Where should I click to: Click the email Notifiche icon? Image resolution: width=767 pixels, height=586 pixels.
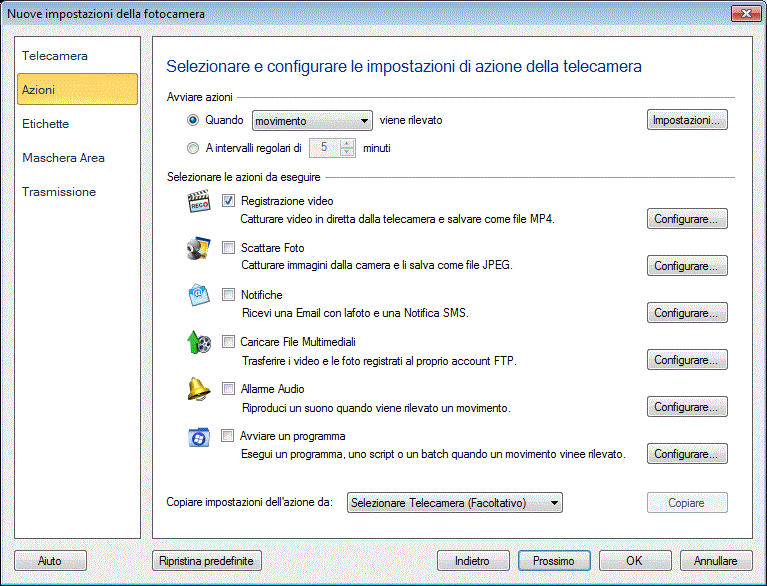coord(200,297)
